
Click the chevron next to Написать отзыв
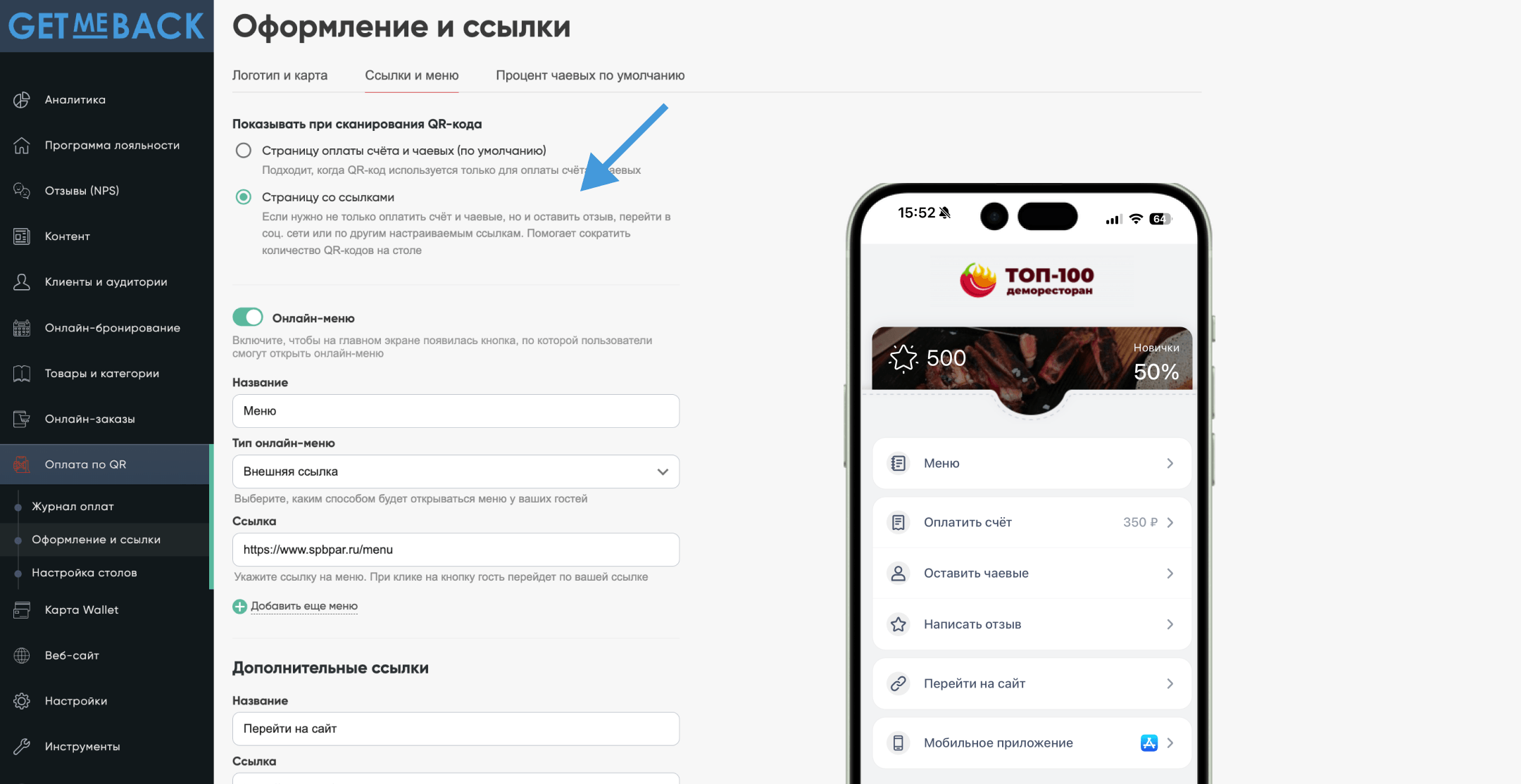pyautogui.click(x=1170, y=624)
